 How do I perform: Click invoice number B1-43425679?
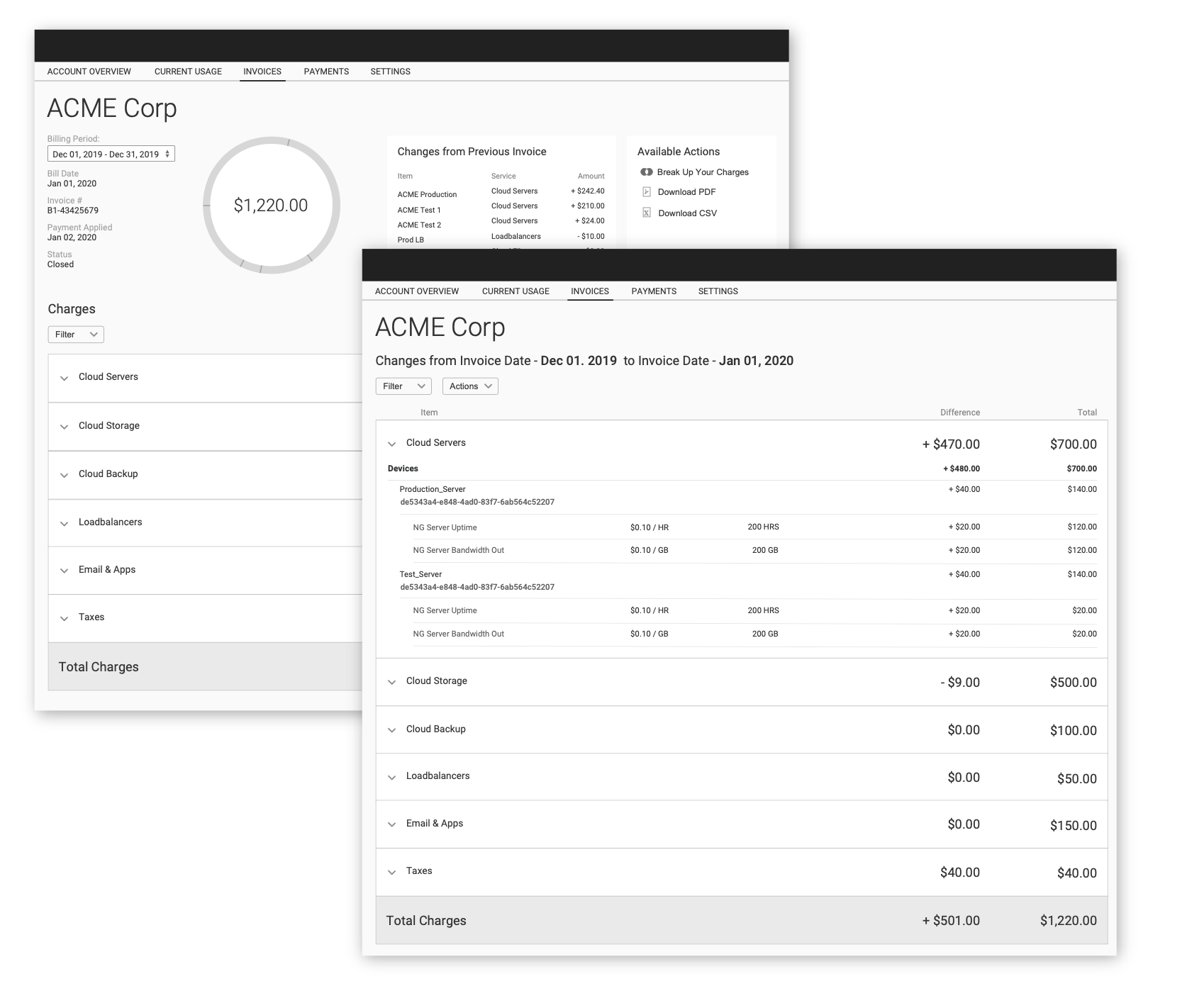click(73, 211)
